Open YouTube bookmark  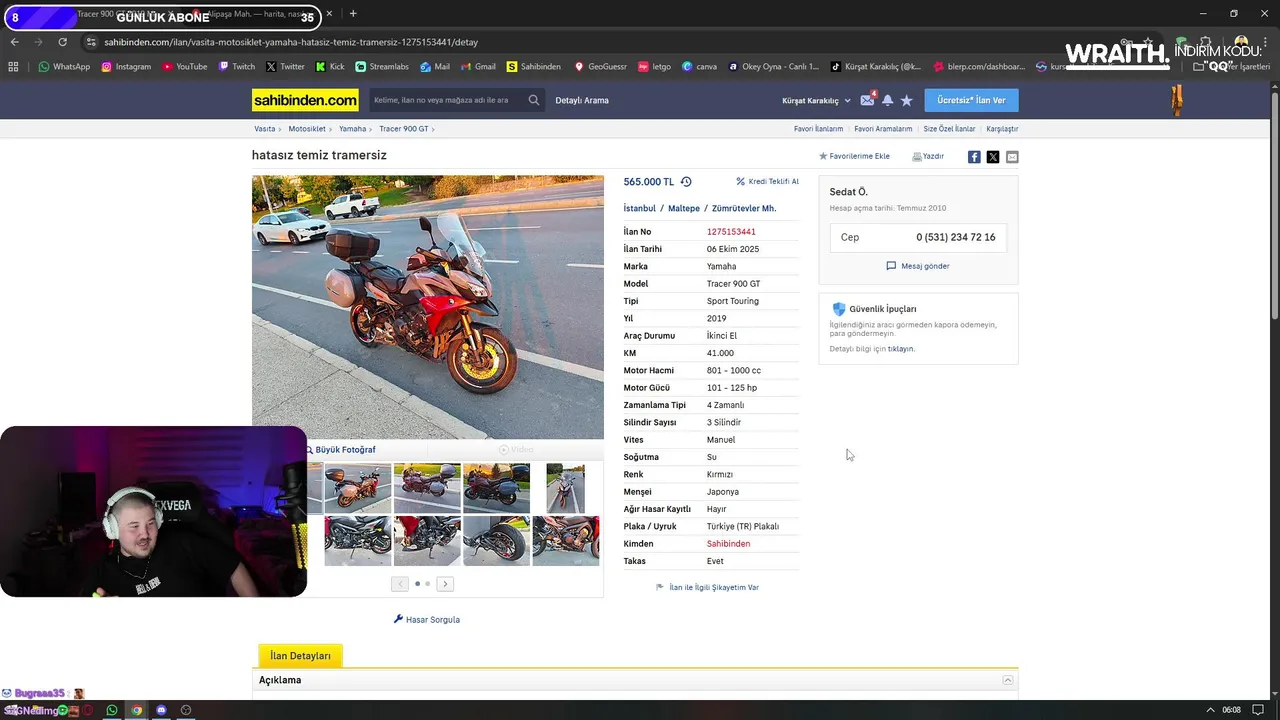(185, 67)
